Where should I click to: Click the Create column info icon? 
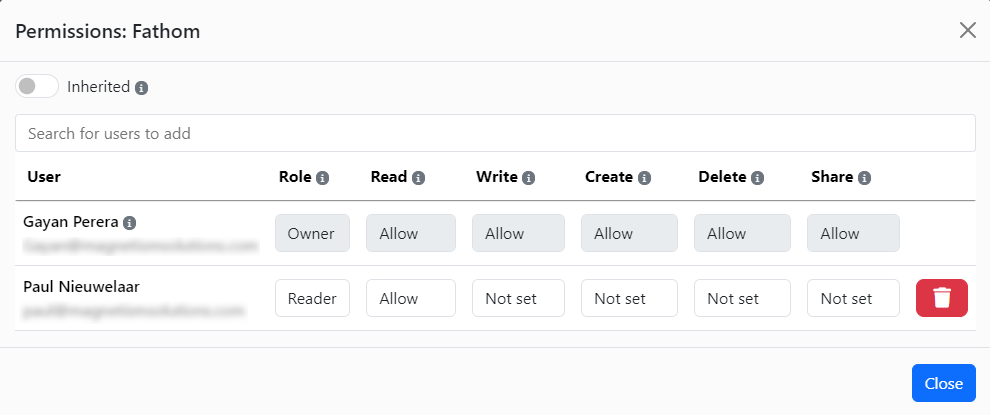(644, 178)
